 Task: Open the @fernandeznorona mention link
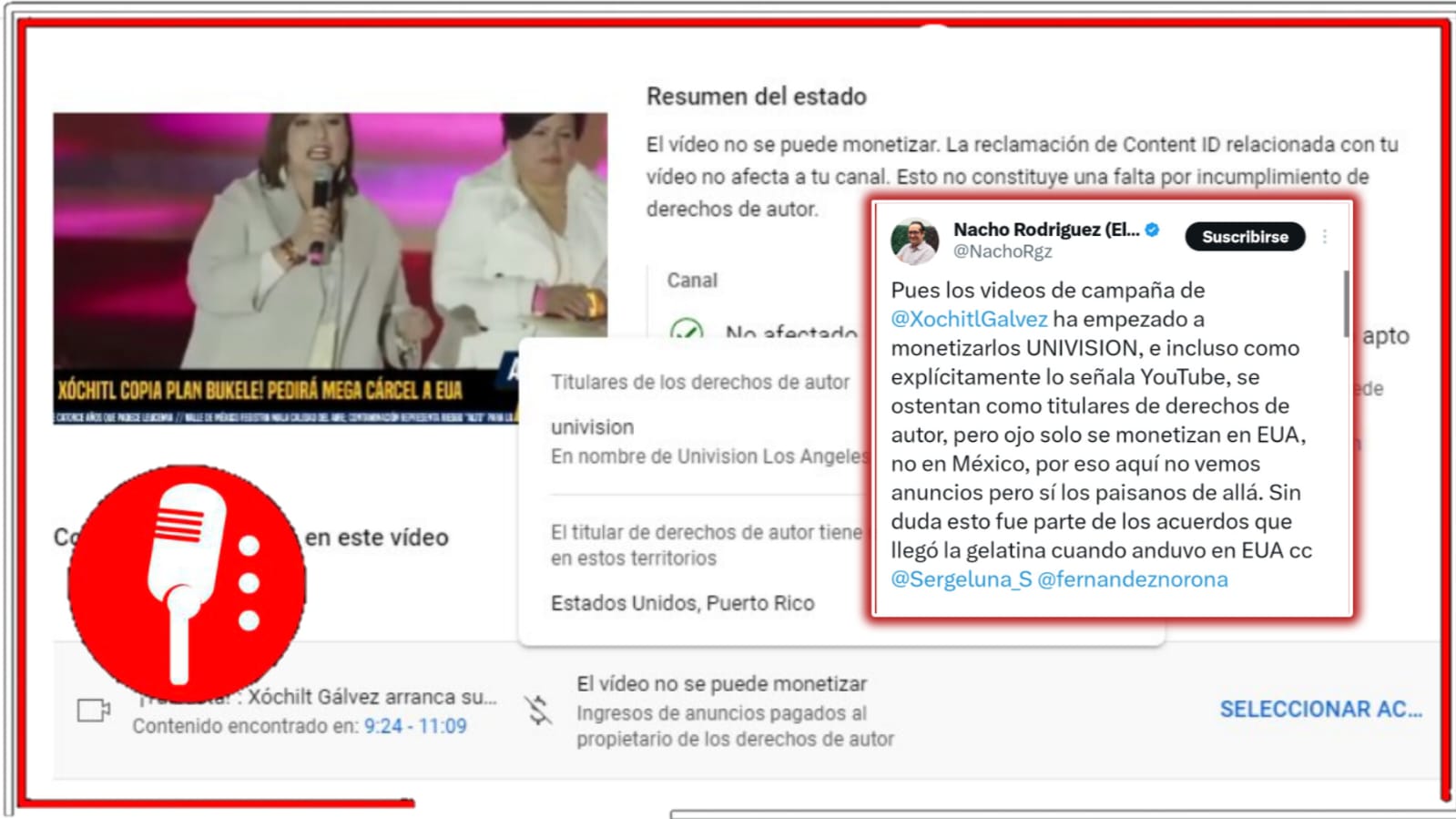(x=1133, y=579)
